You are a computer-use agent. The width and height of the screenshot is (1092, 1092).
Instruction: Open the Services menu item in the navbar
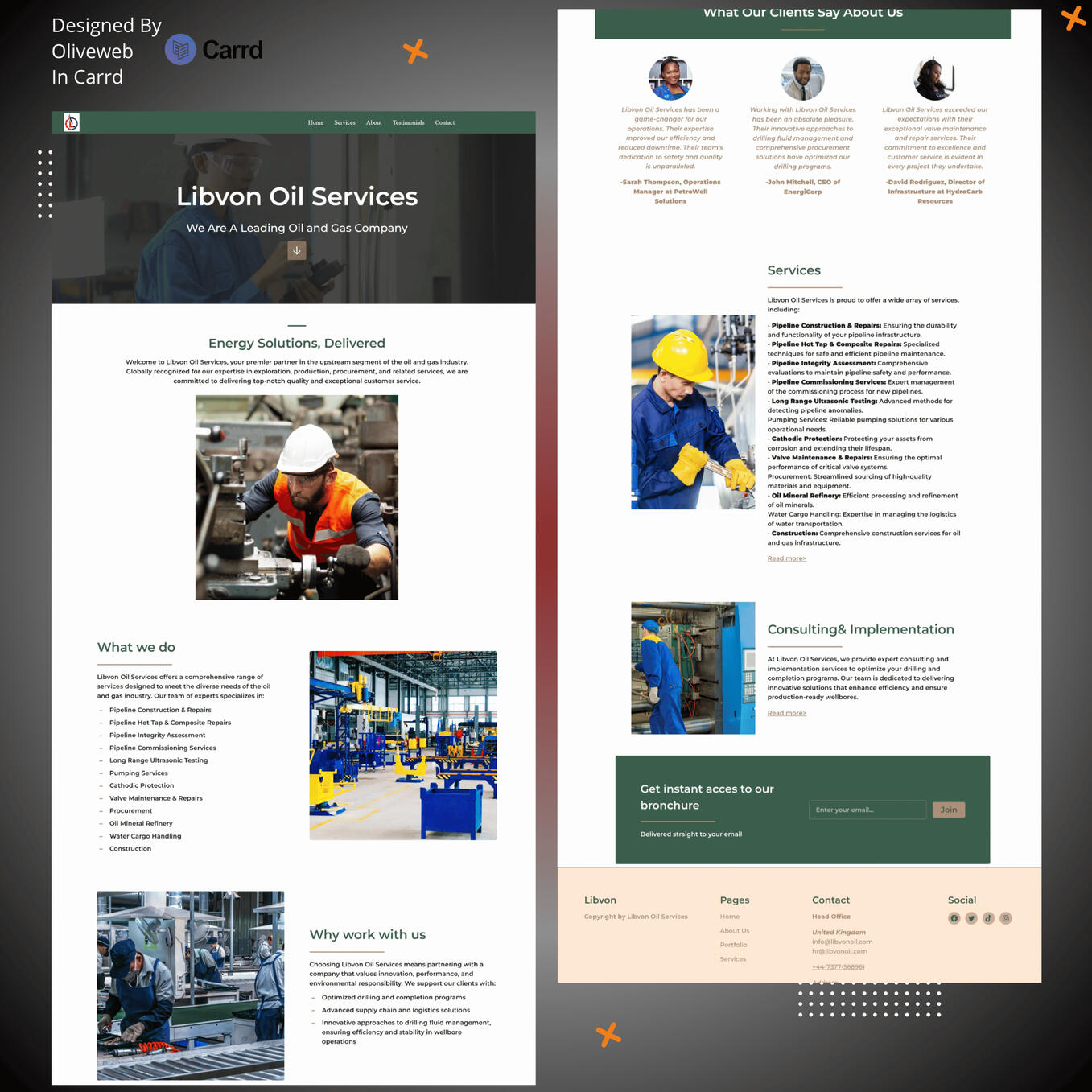coord(344,122)
